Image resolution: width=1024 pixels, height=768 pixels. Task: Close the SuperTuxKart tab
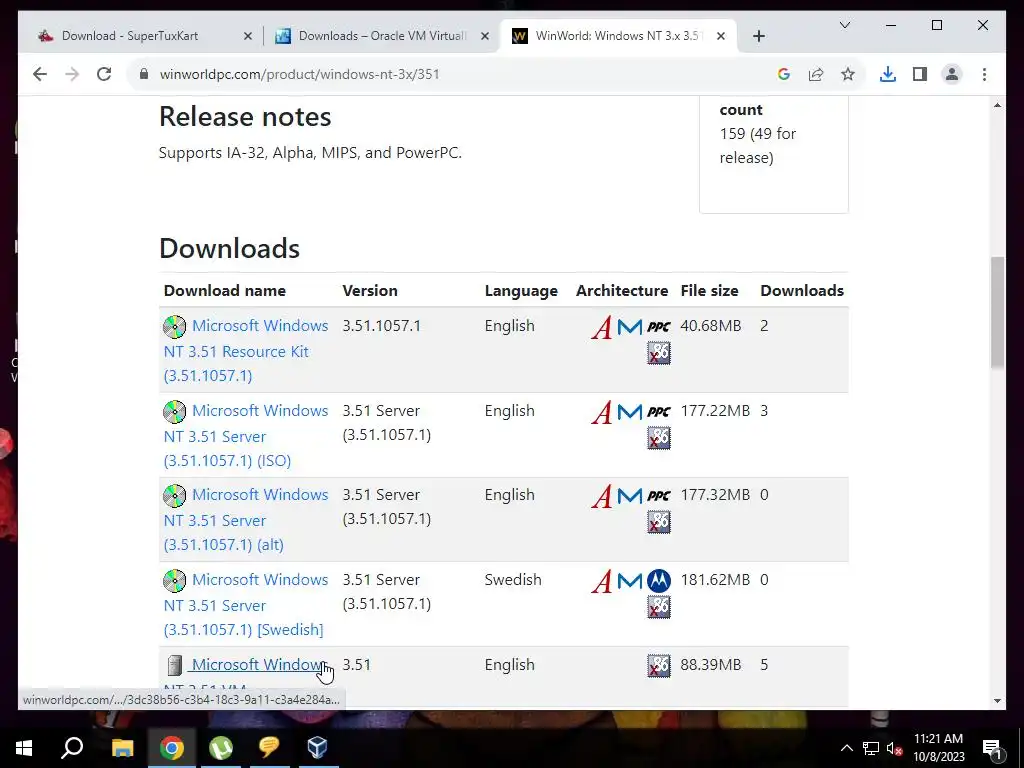(x=248, y=37)
